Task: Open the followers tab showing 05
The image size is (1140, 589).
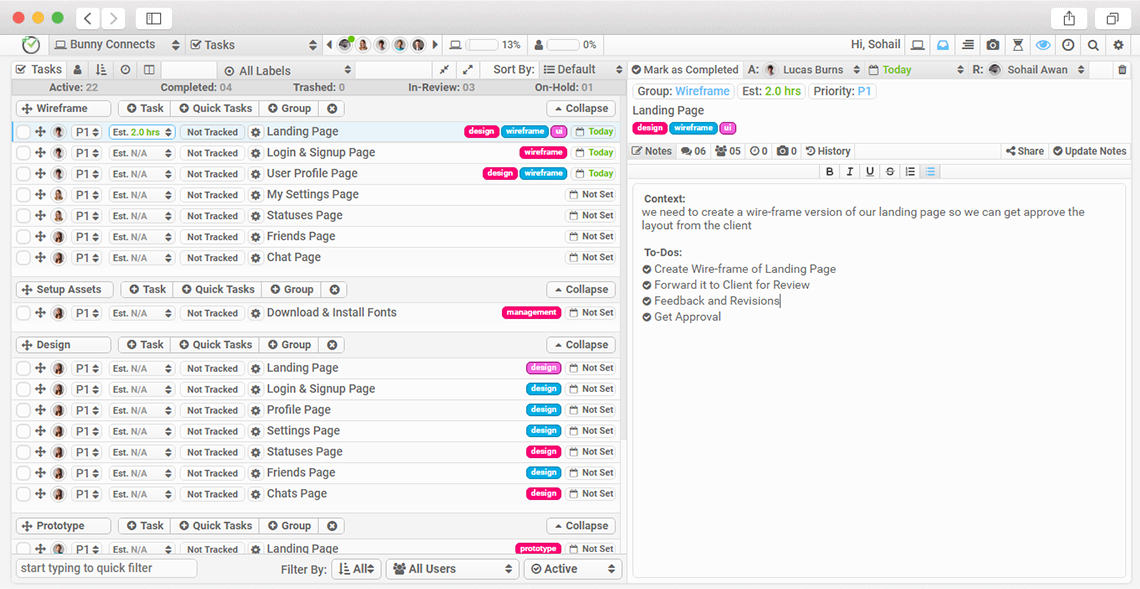Action: [x=728, y=151]
